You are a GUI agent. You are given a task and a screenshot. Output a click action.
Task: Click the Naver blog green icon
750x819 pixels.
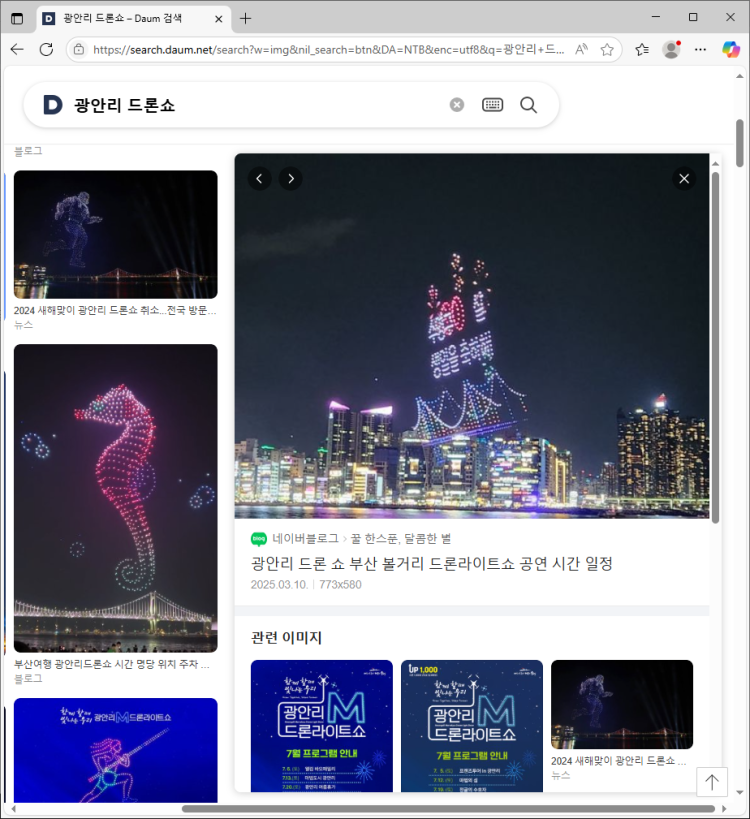click(x=259, y=539)
